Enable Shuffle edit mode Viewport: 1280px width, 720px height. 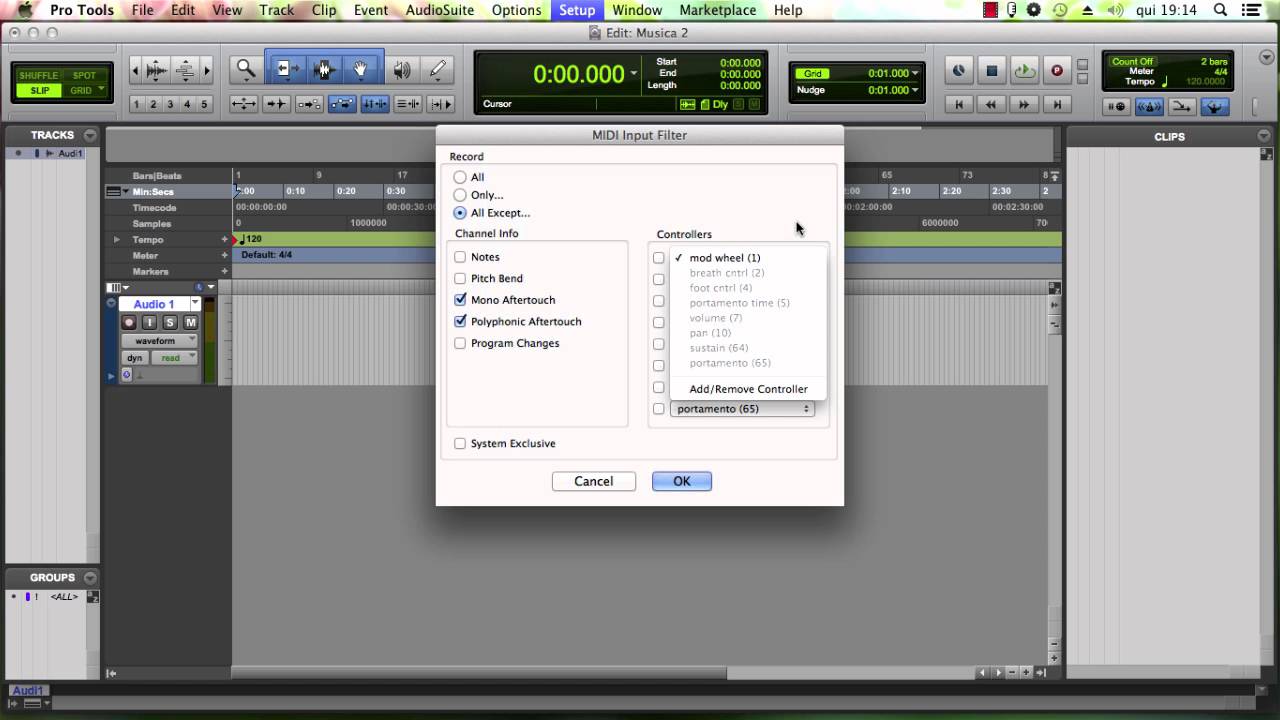pos(39,76)
